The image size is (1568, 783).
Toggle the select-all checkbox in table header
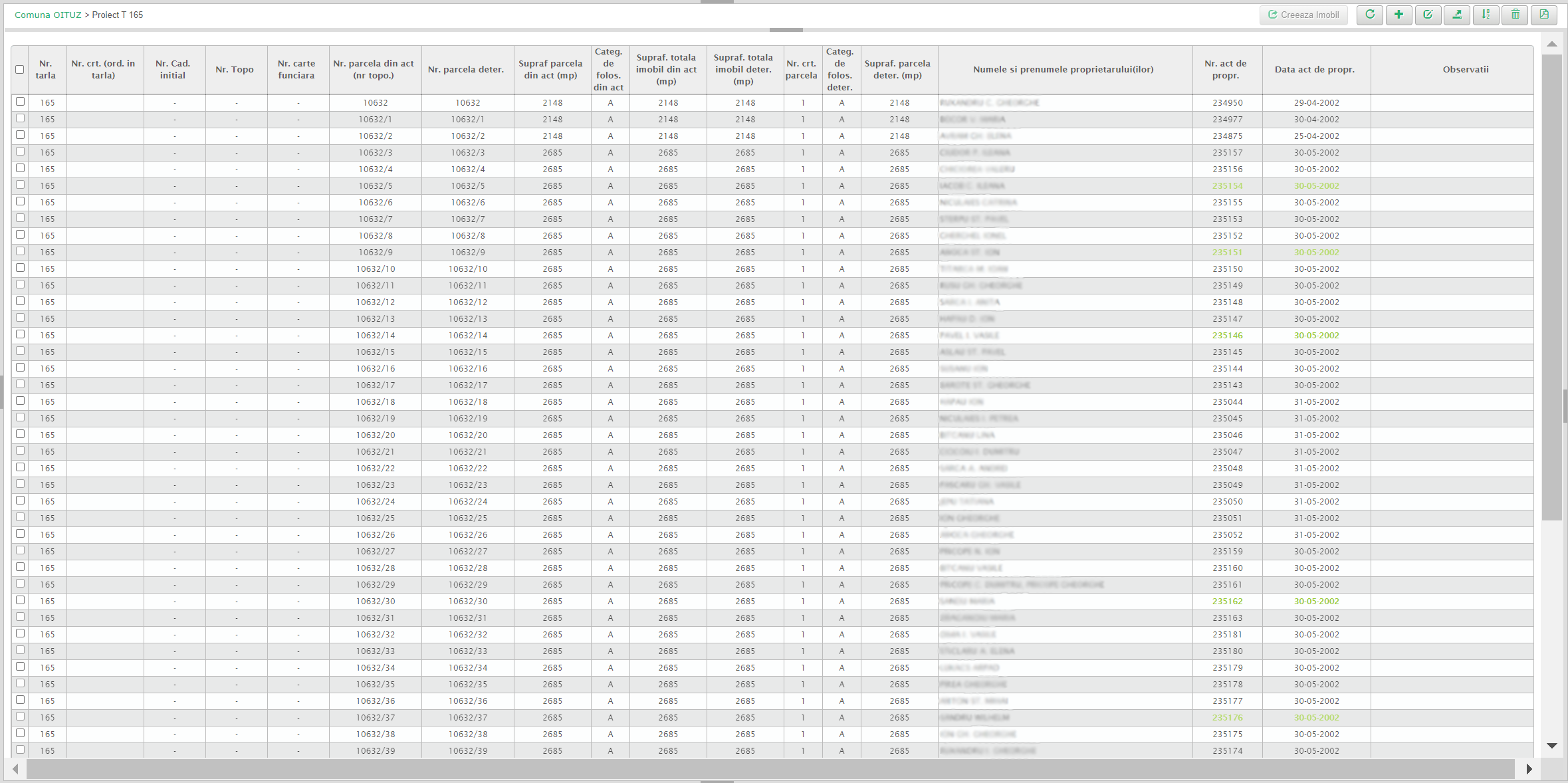point(20,69)
